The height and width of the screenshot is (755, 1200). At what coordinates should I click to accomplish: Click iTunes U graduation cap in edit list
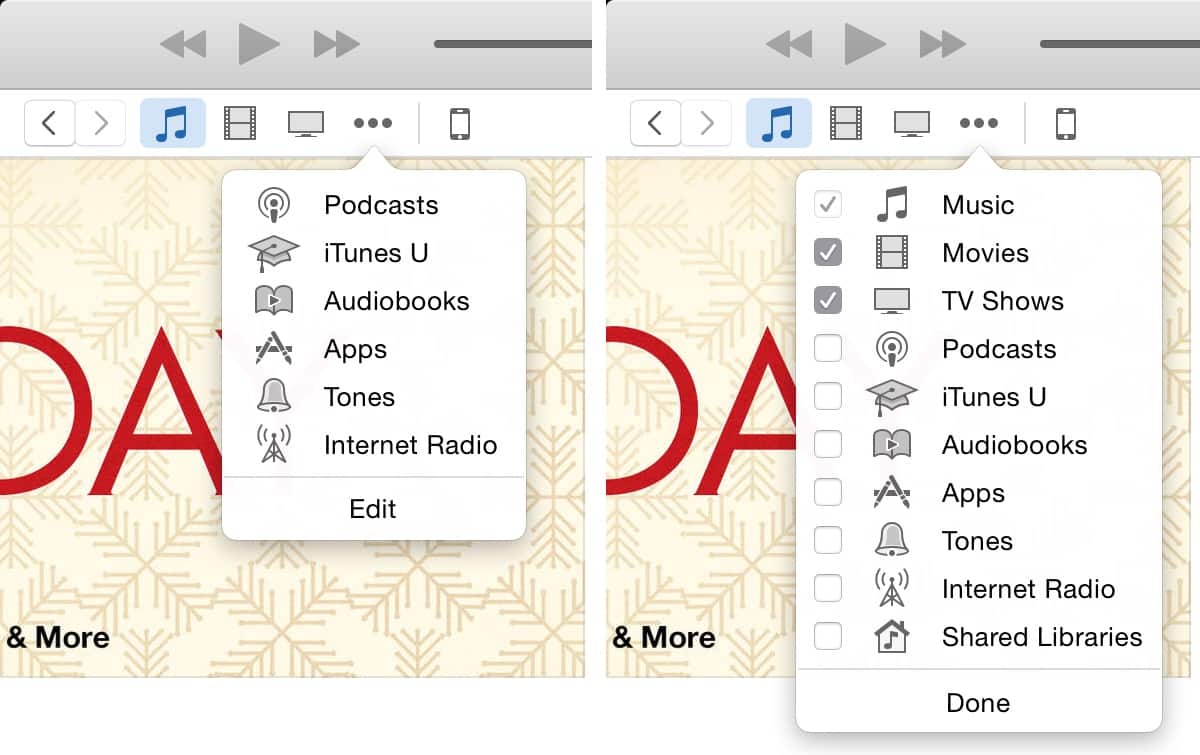(892, 397)
